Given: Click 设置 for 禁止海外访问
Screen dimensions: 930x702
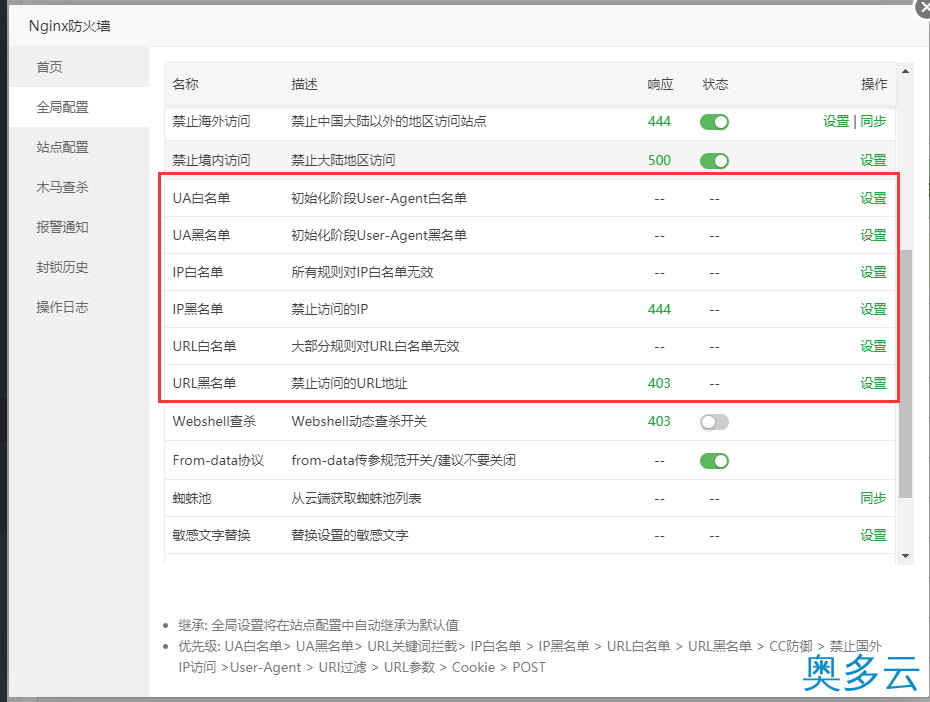Looking at the screenshot, I should pyautogui.click(x=836, y=122).
